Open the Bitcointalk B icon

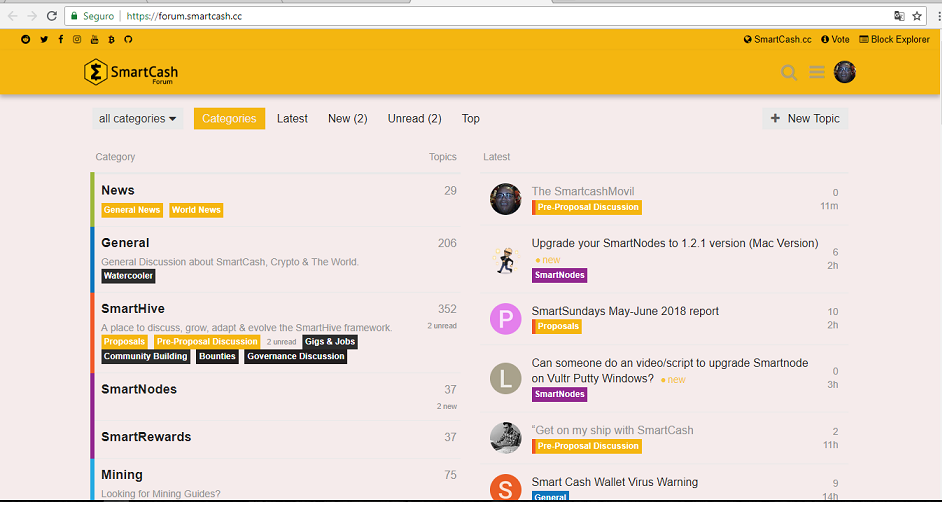[x=111, y=39]
